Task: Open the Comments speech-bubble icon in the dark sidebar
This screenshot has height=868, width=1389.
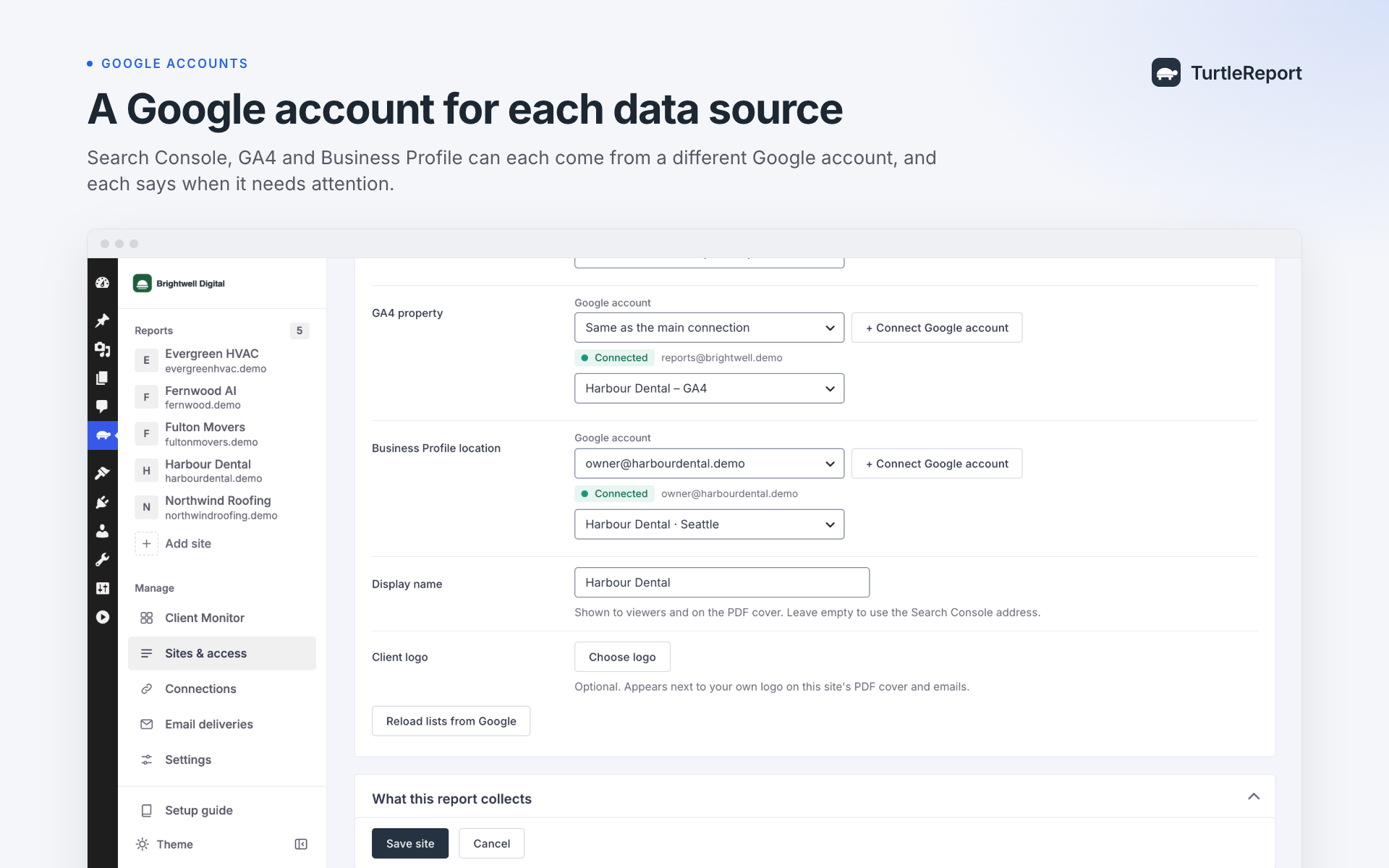Action: 102,407
